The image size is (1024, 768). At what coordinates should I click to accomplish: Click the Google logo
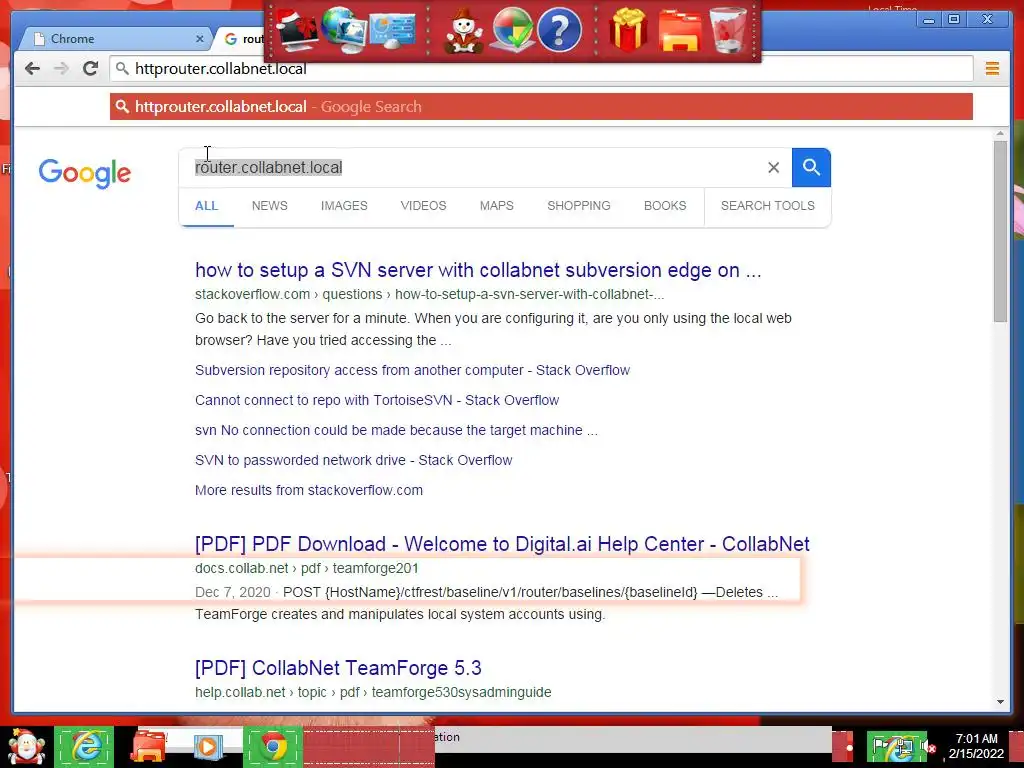pos(84,173)
